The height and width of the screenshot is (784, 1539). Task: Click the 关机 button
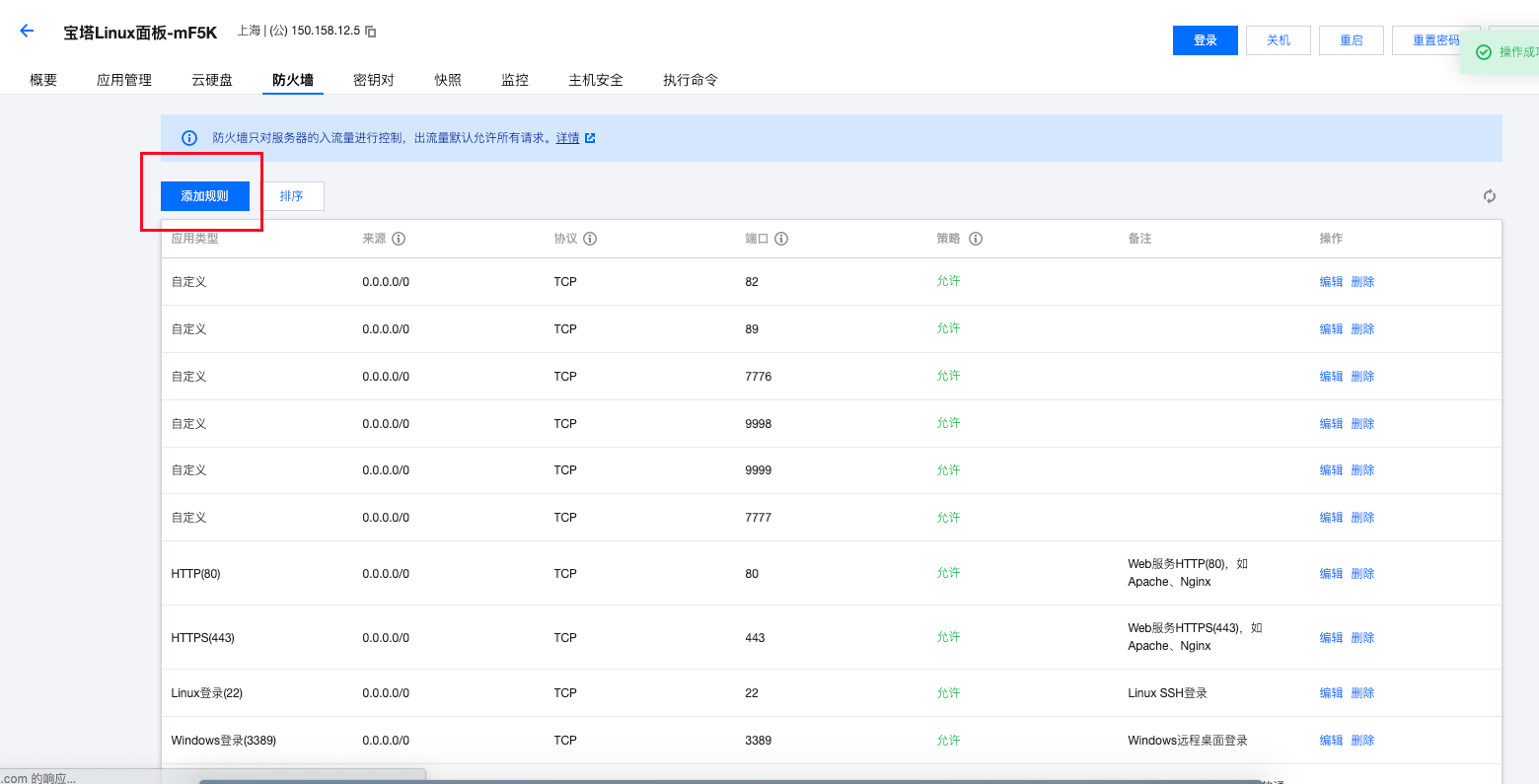[1279, 40]
